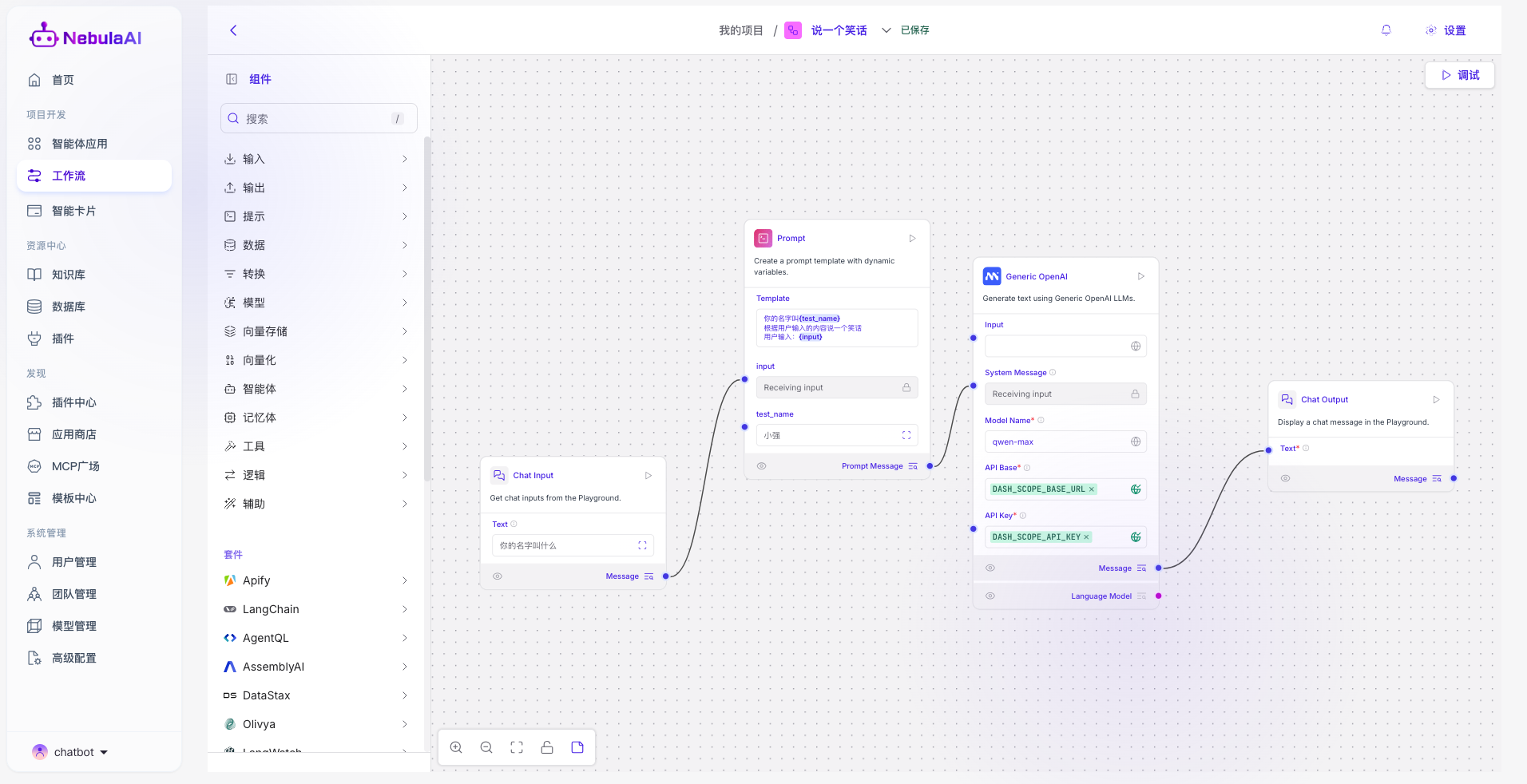Open the project name dropdown arrow
Image resolution: width=1527 pixels, height=784 pixels.
[x=886, y=30]
